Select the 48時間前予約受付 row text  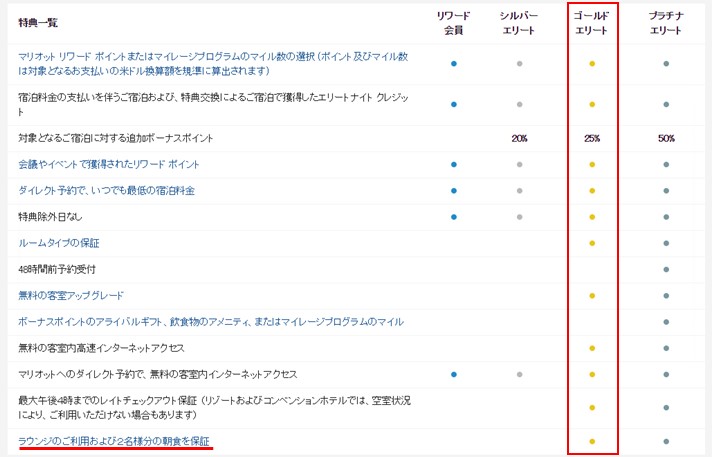tap(57, 269)
